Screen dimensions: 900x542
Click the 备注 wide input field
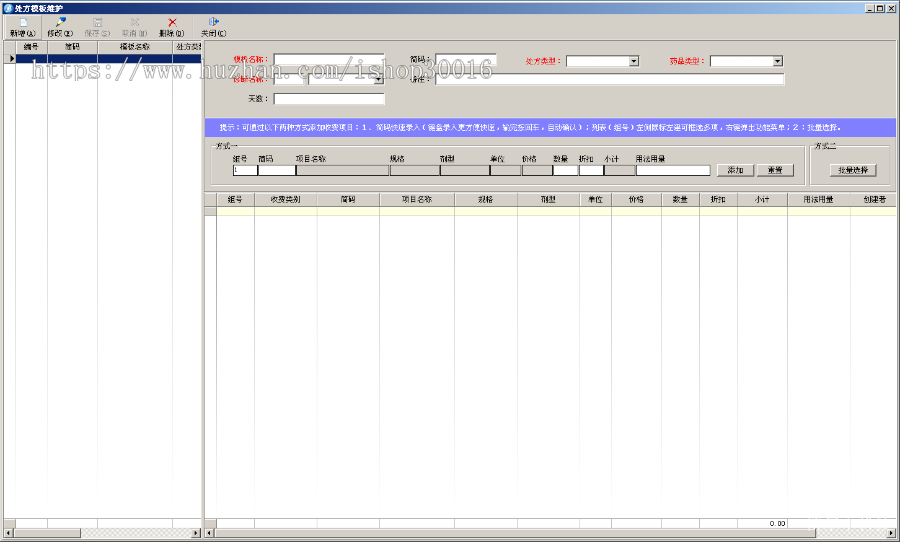(610, 79)
